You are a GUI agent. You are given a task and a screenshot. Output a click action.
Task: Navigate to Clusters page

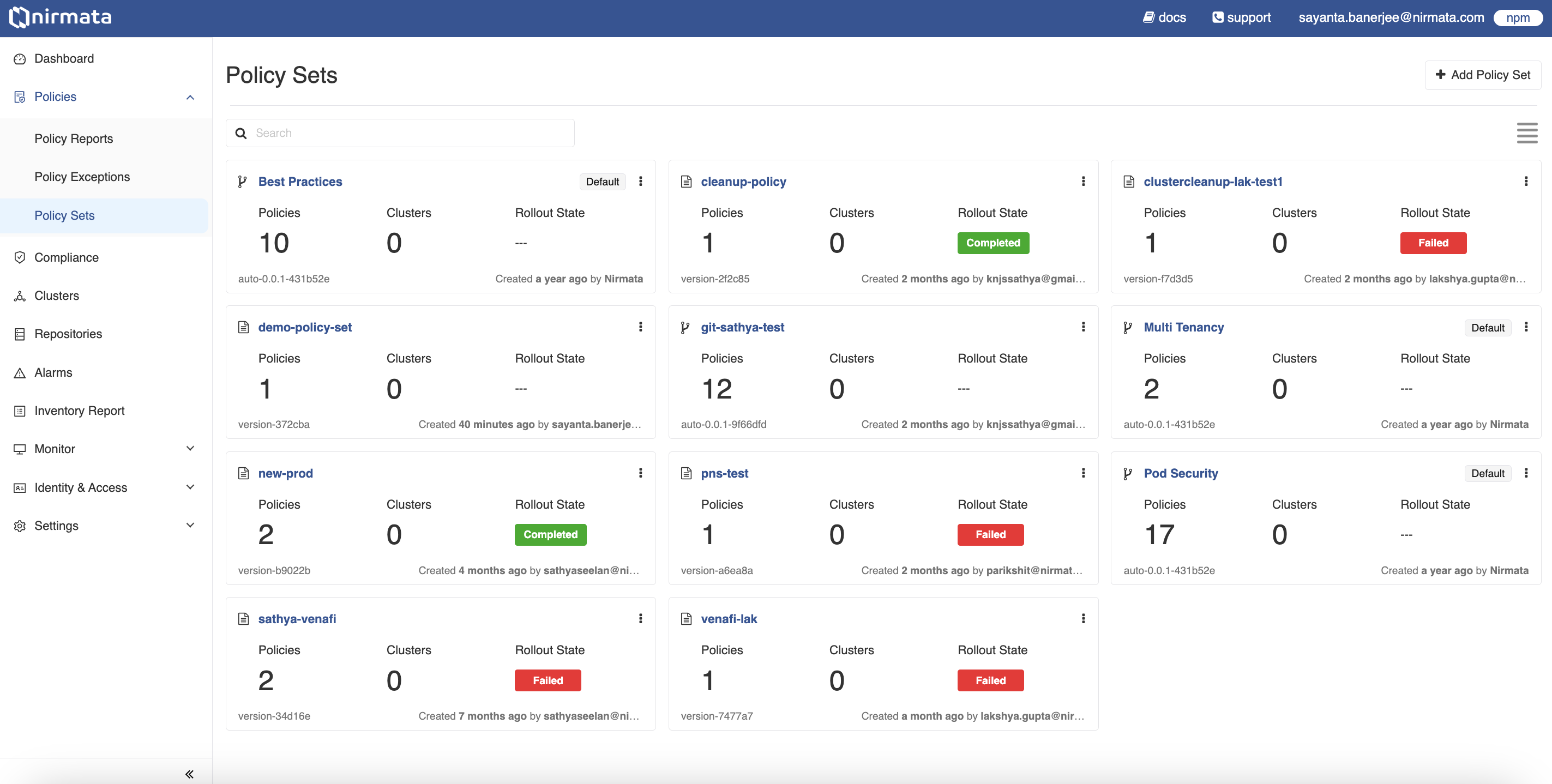click(57, 295)
